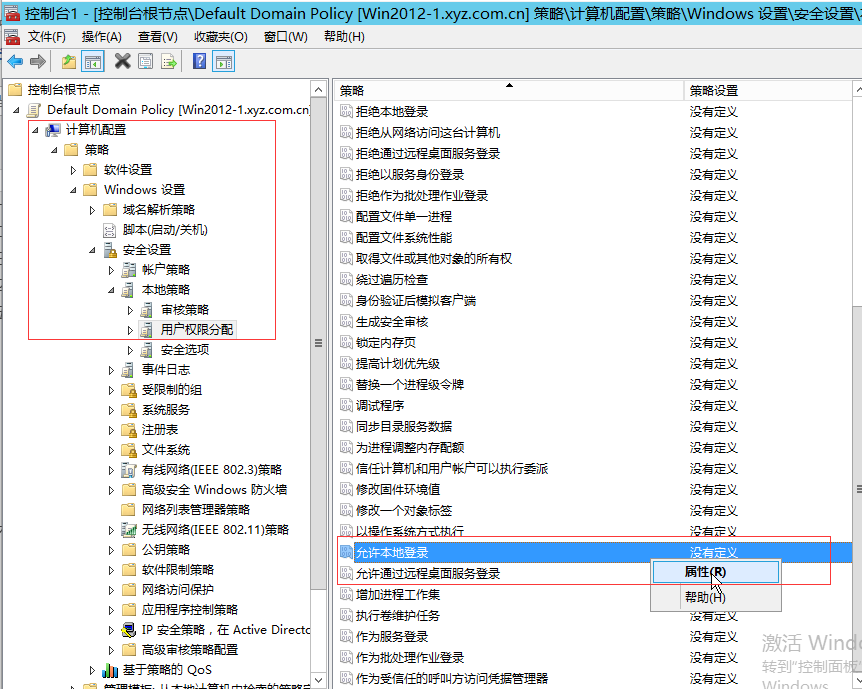Click the 控制台根节点 folder icon
Image resolution: width=862 pixels, height=689 pixels.
pyautogui.click(x=15, y=90)
